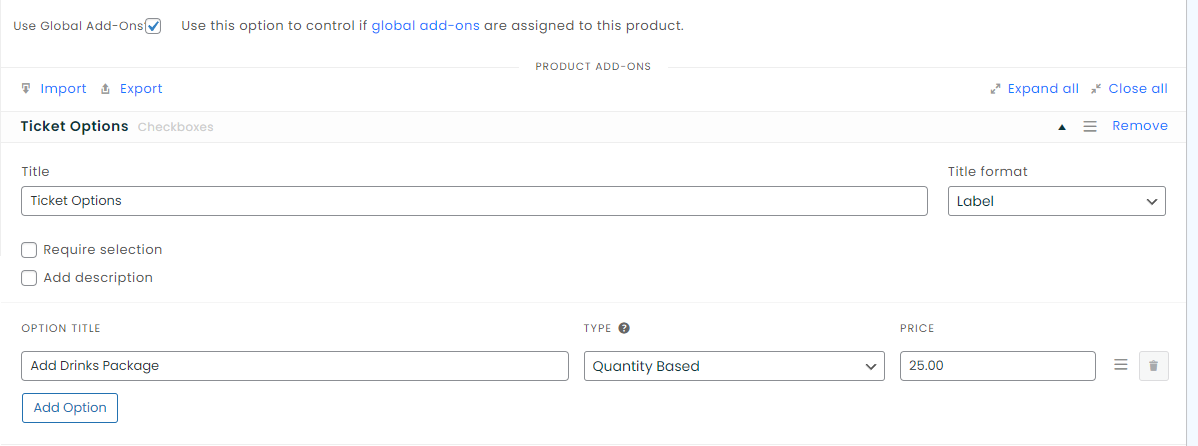Click the Close all arrows icon
Image resolution: width=1198 pixels, height=446 pixels.
[1096, 89]
